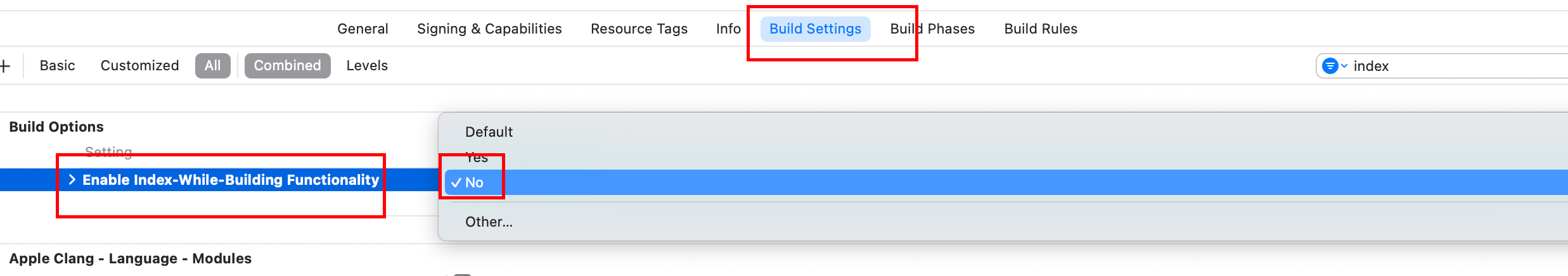The width and height of the screenshot is (1568, 276).
Task: Choose Other... from the popup menu
Action: [489, 222]
